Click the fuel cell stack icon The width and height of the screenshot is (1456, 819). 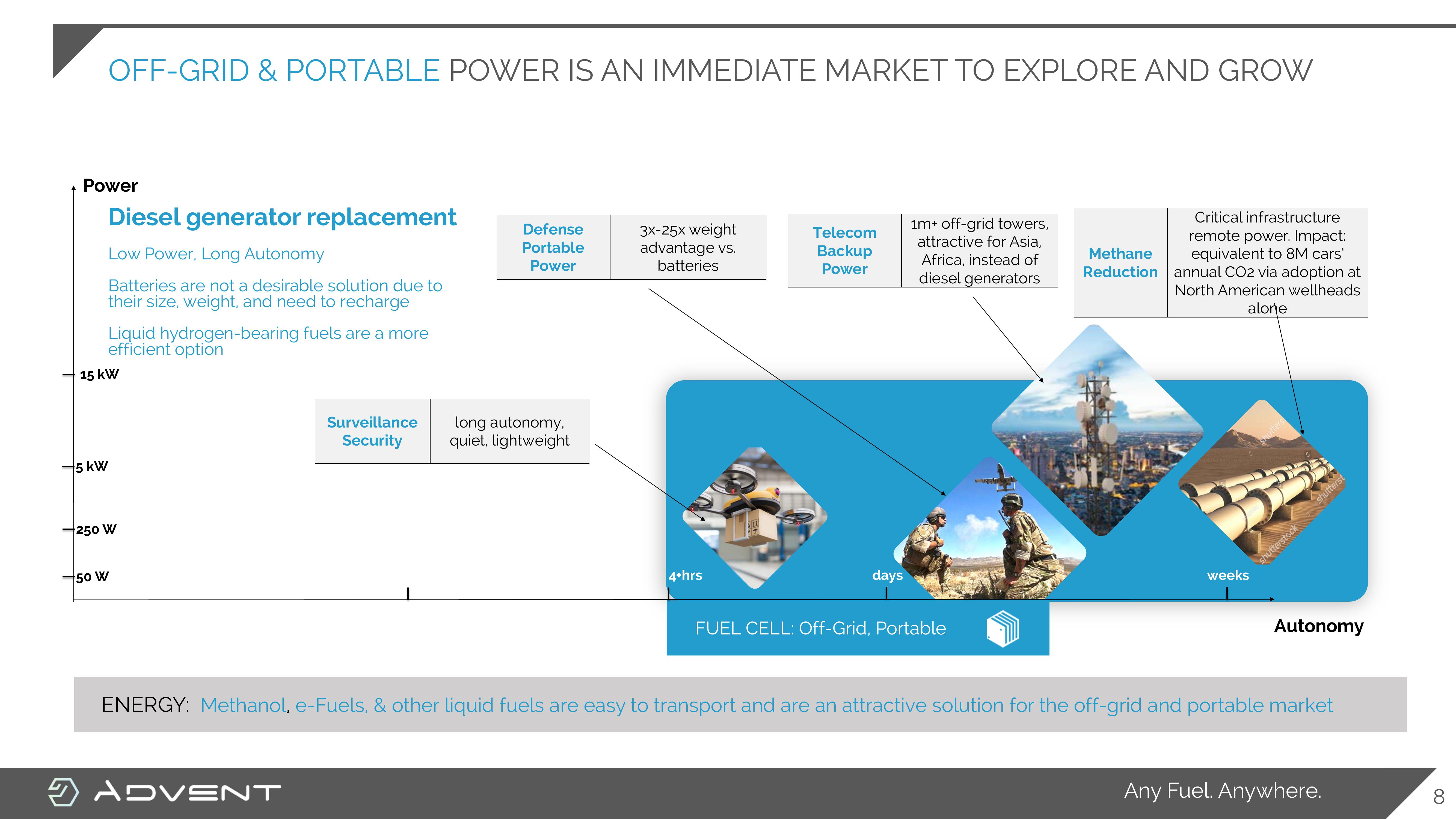pos(1003,628)
